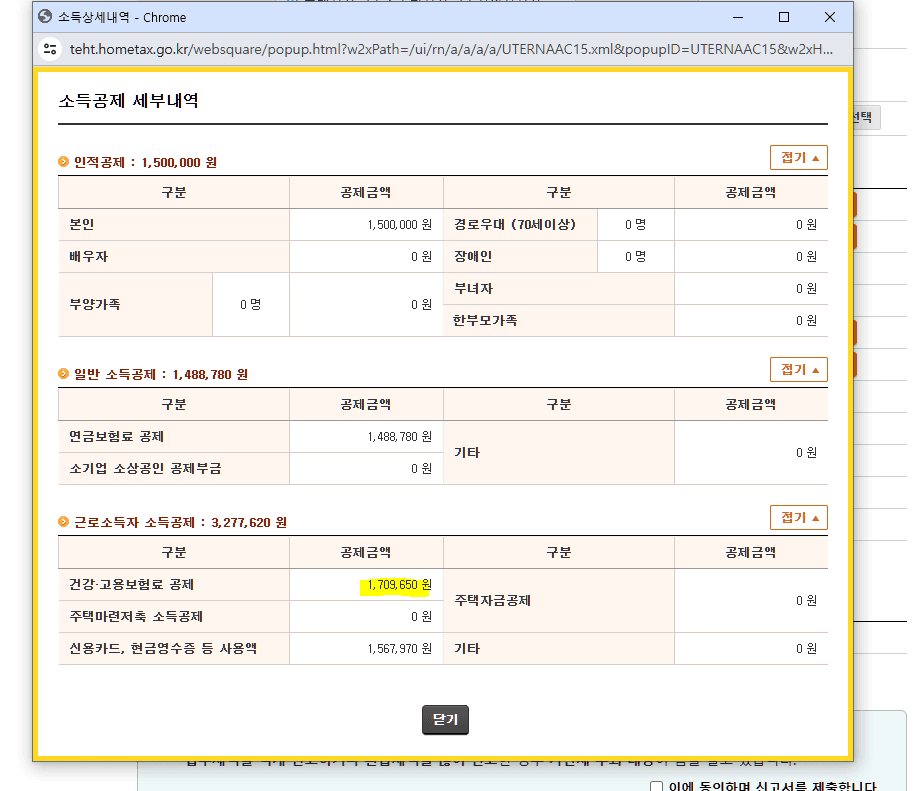
Task: Click the 본인 deduction amount 1,500,000 원
Action: pyautogui.click(x=399, y=225)
